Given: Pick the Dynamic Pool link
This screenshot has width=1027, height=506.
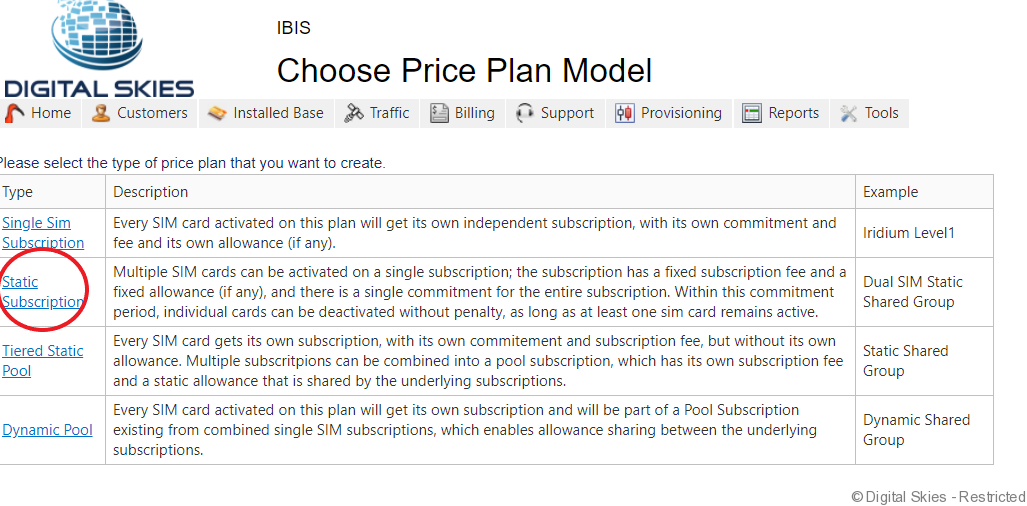Looking at the screenshot, I should point(47,430).
